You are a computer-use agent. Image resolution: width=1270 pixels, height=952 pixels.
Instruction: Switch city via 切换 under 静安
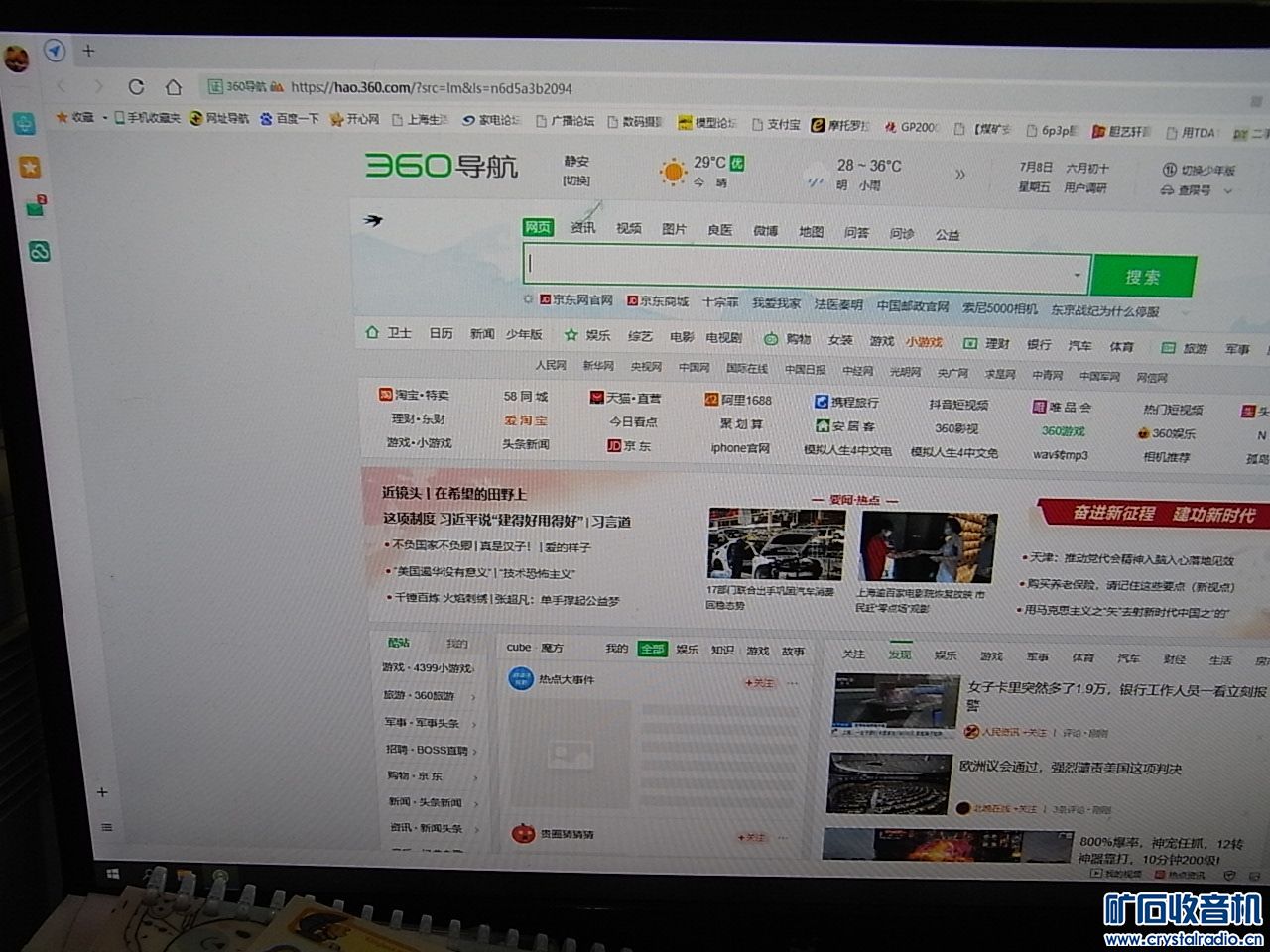pos(576,180)
